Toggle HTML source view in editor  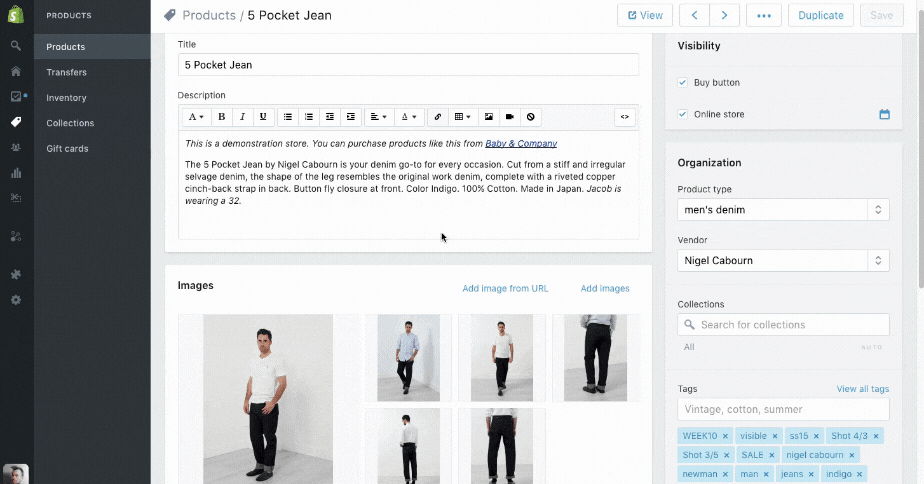624,117
